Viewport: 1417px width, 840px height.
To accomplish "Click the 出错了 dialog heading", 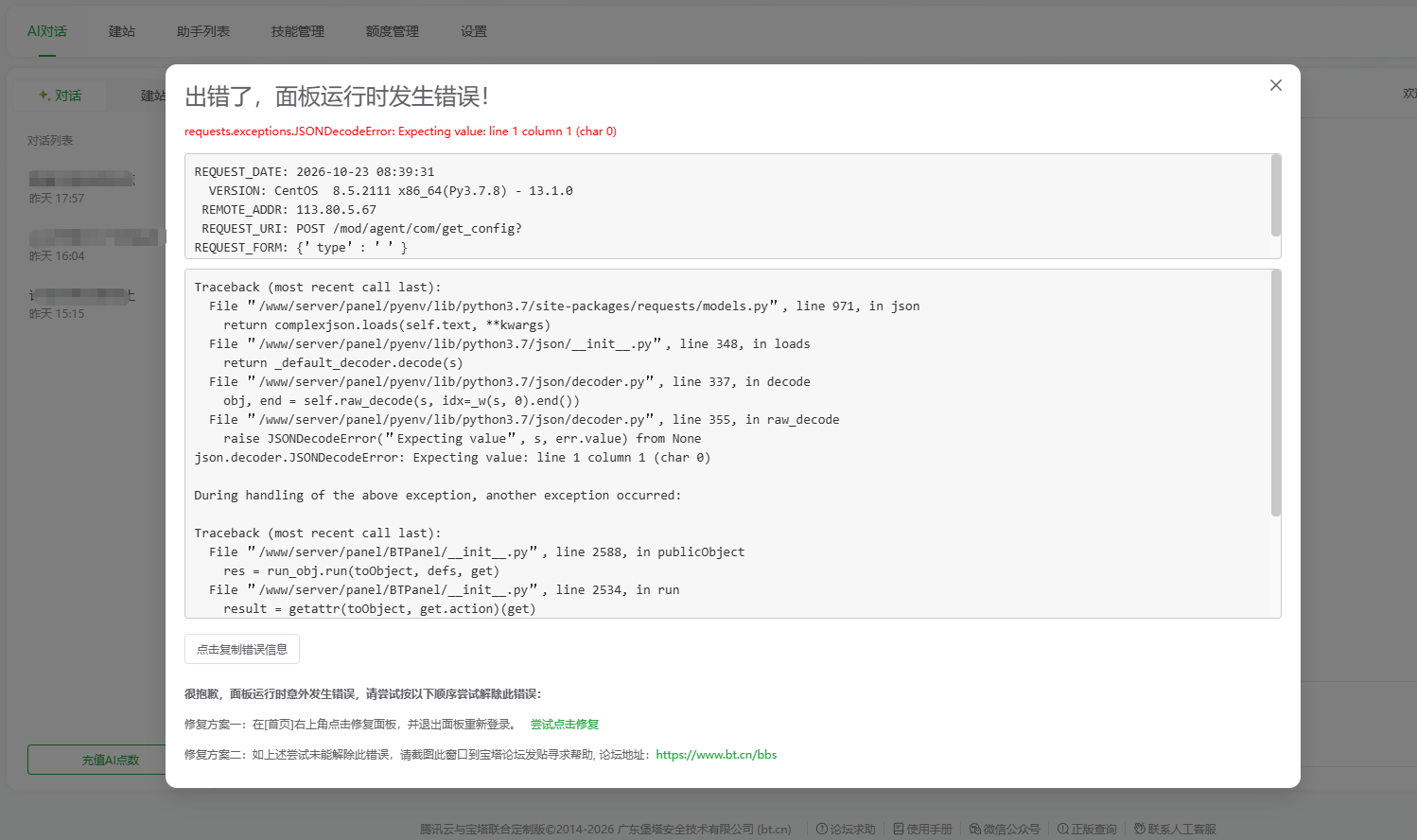I will (x=337, y=96).
